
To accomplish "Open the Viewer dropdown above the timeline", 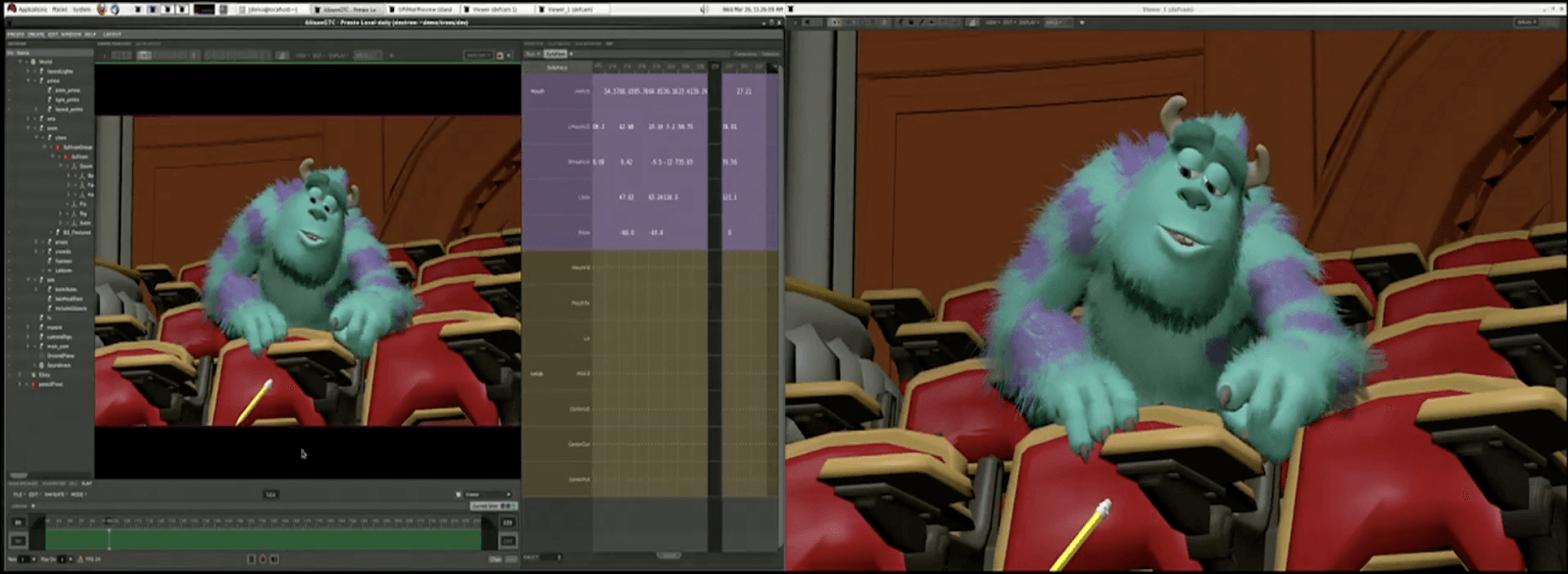I will coord(487,495).
